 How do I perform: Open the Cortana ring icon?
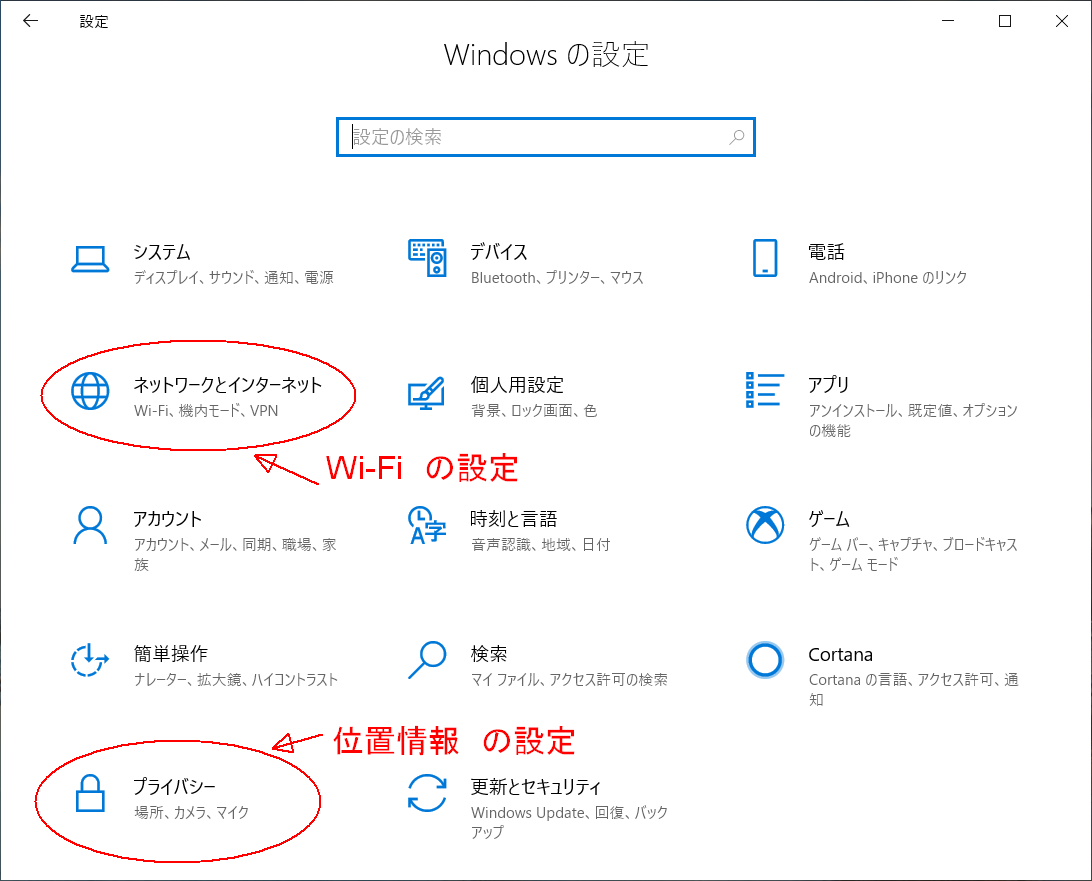[x=765, y=660]
